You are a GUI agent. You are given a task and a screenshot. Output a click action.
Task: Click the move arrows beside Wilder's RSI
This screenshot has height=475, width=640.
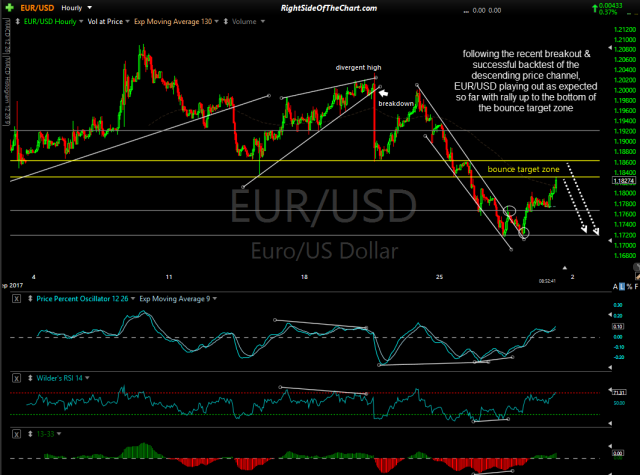pyautogui.click(x=30, y=378)
